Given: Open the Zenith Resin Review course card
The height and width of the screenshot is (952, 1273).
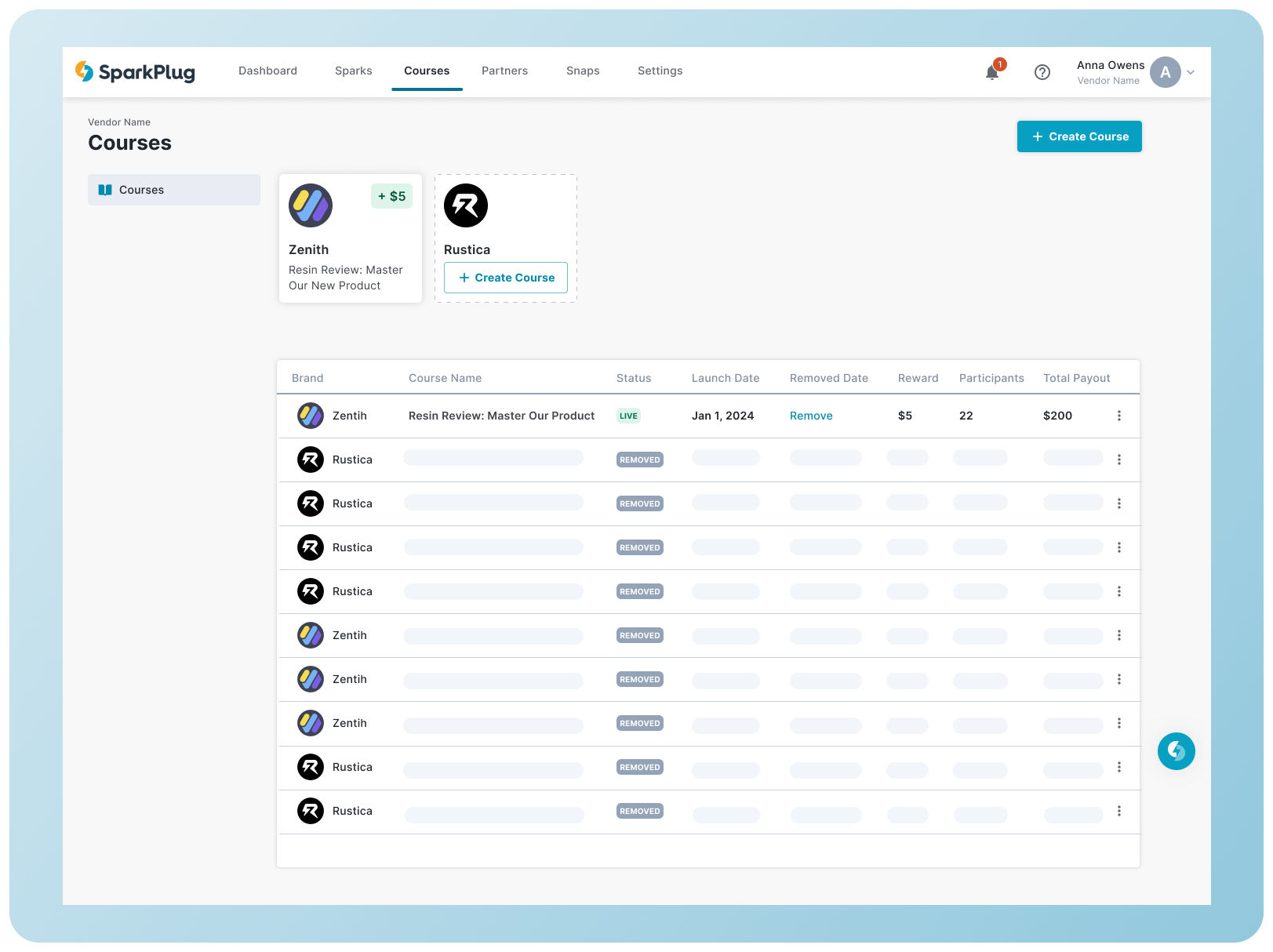Looking at the screenshot, I should click(351, 238).
